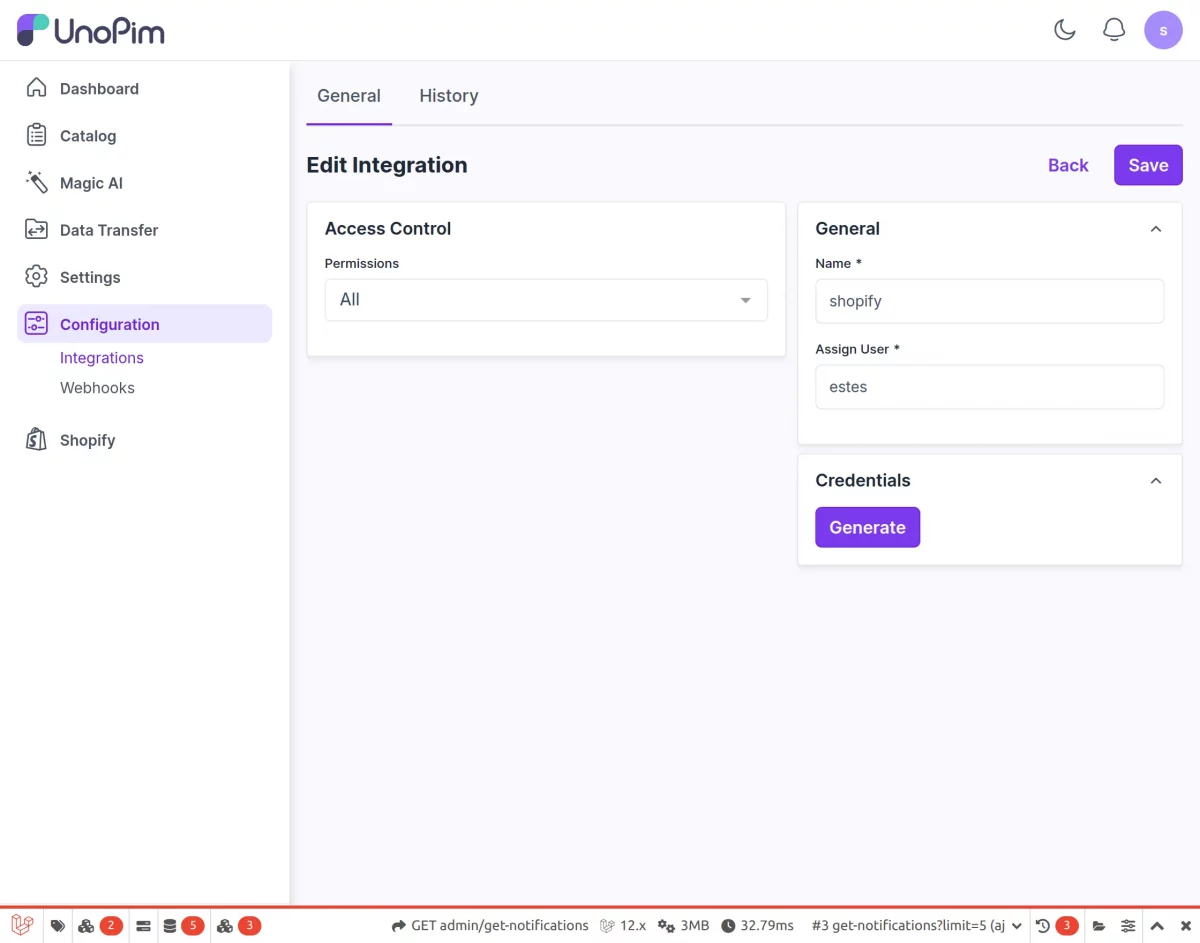The image size is (1200, 943).
Task: Click the Data Transfer folder icon
Action: (x=36, y=229)
